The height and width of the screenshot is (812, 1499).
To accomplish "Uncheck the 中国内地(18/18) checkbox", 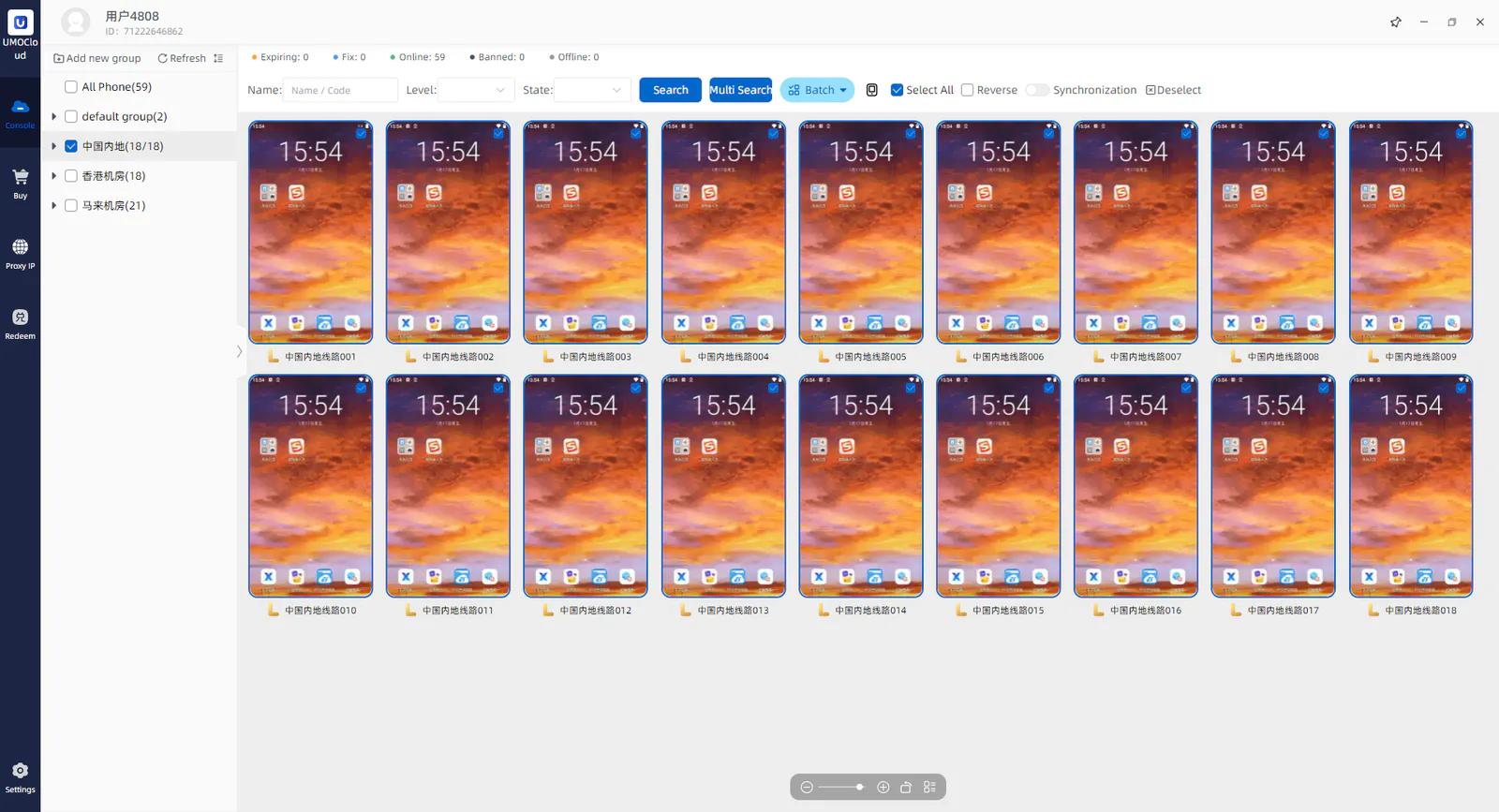I will (70, 146).
